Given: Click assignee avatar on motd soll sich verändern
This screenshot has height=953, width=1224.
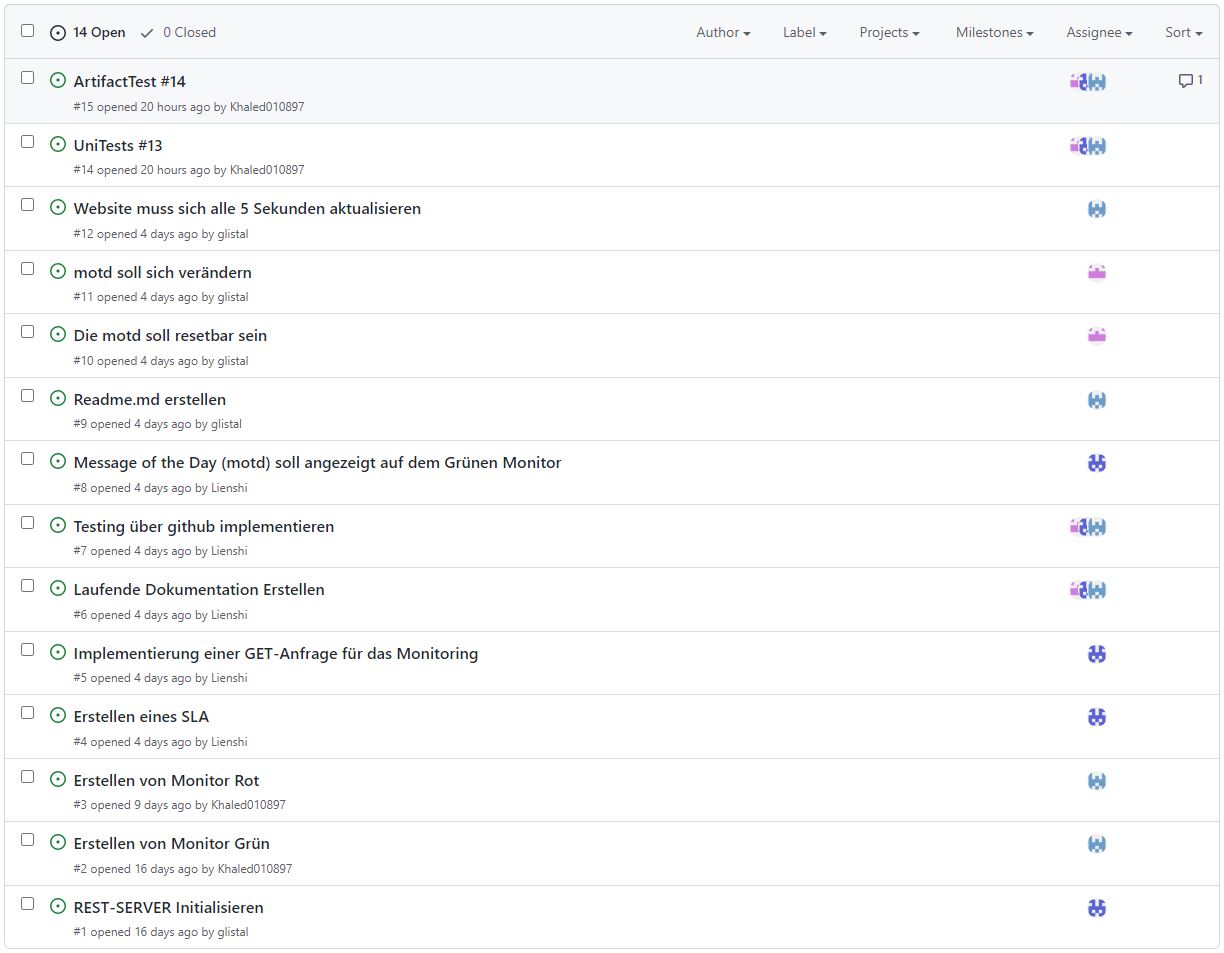Looking at the screenshot, I should point(1097,272).
